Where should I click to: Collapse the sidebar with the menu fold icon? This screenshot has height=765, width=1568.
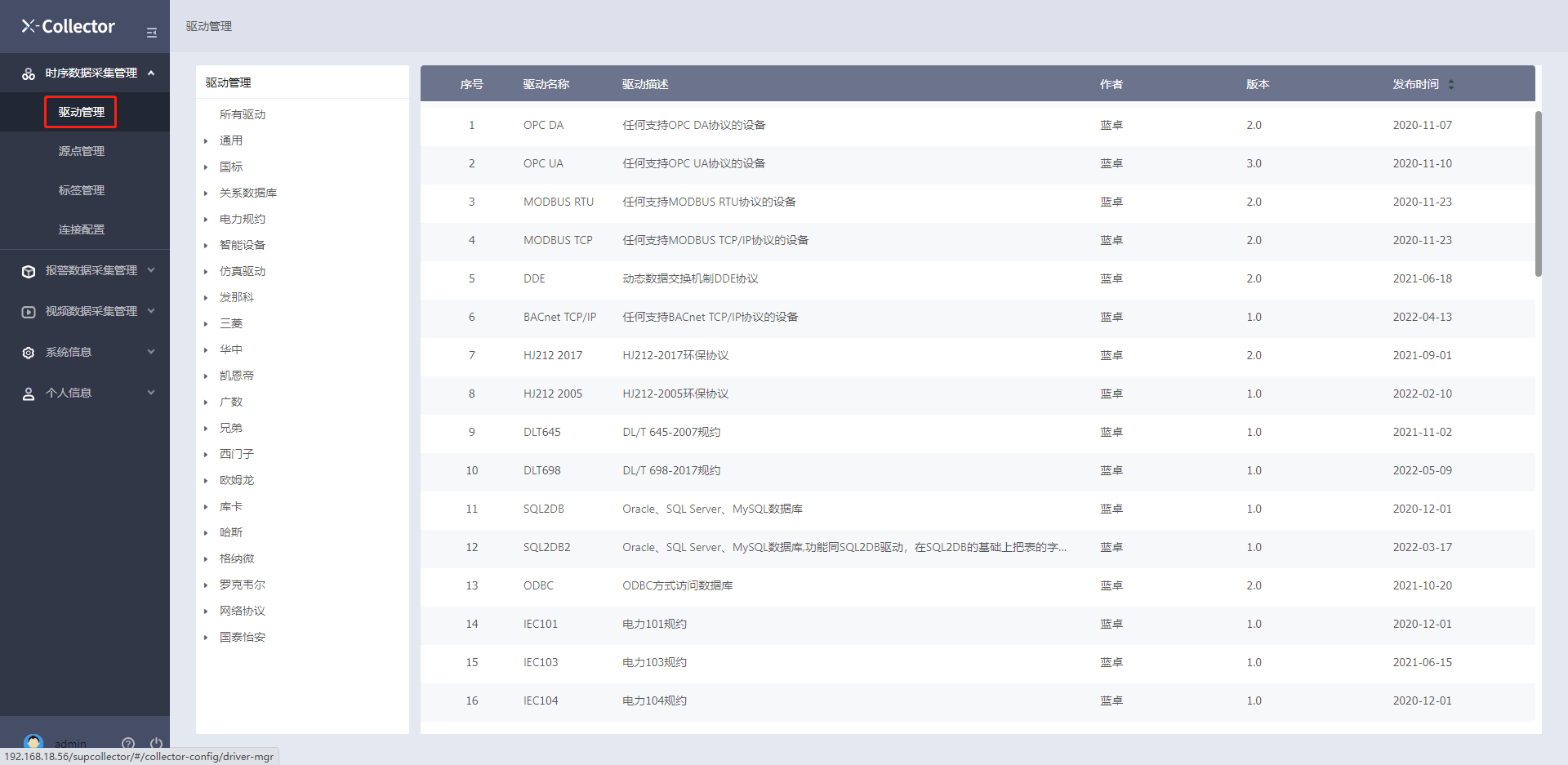click(152, 33)
